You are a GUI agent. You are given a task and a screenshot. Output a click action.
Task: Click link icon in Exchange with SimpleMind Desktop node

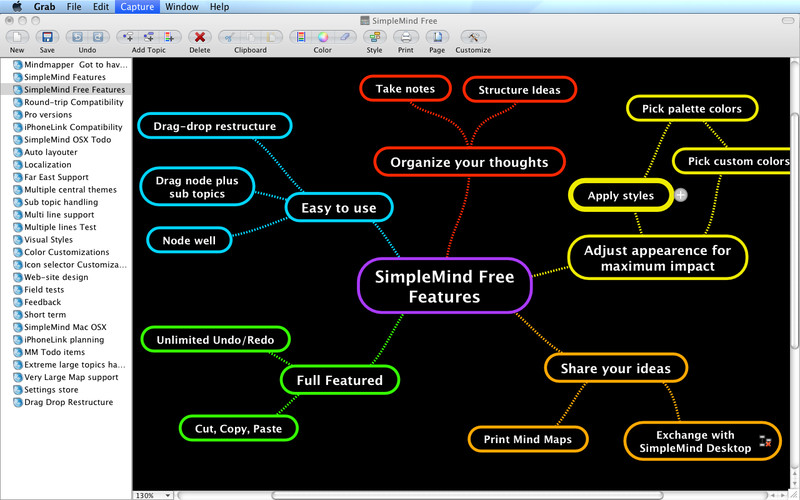coord(765,441)
